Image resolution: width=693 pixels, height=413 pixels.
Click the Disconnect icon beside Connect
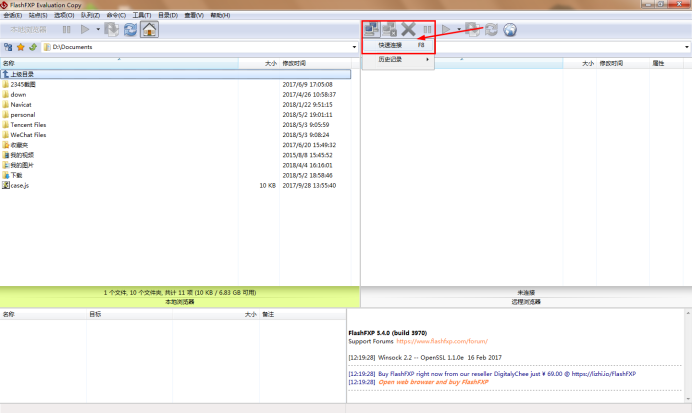(389, 30)
